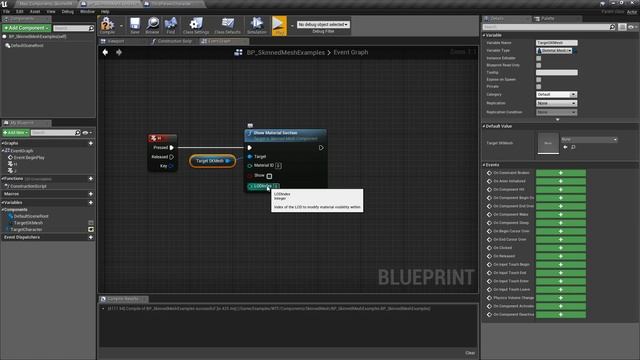Add On Clicked event with plus
Viewport: 640px width, 360px height.
[x=561, y=248]
